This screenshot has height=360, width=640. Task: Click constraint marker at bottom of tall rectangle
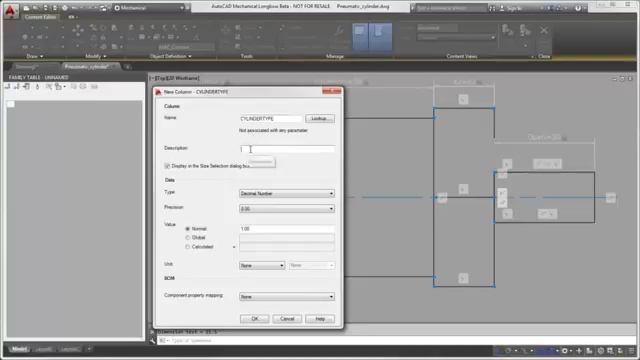463,278
